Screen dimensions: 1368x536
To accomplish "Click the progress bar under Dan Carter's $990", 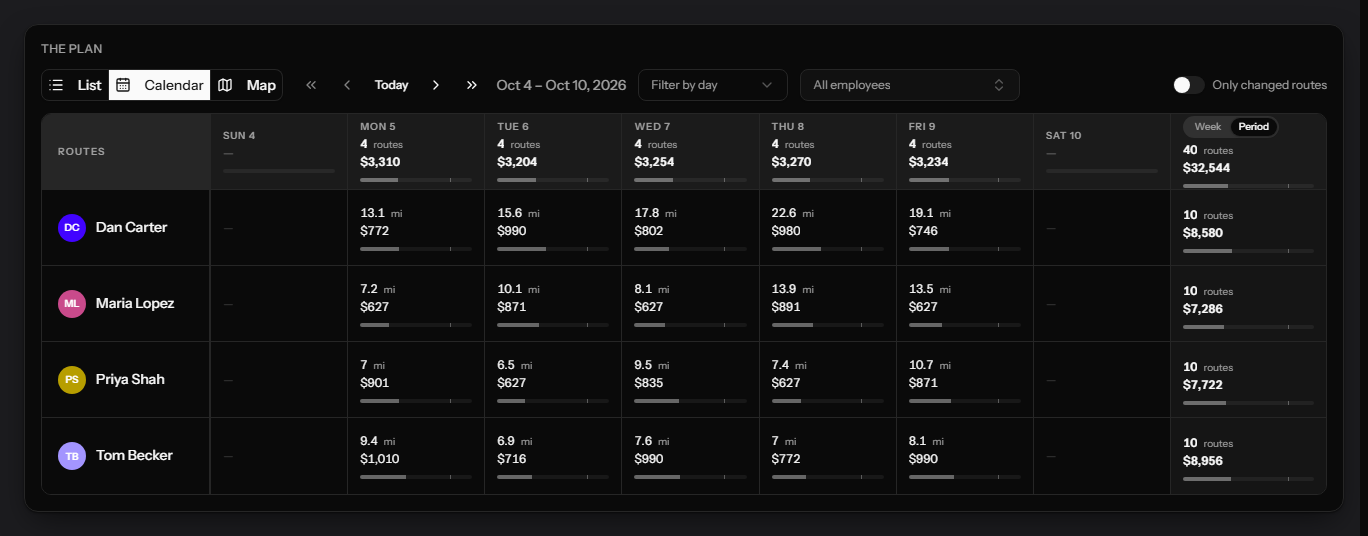I will click(x=553, y=248).
